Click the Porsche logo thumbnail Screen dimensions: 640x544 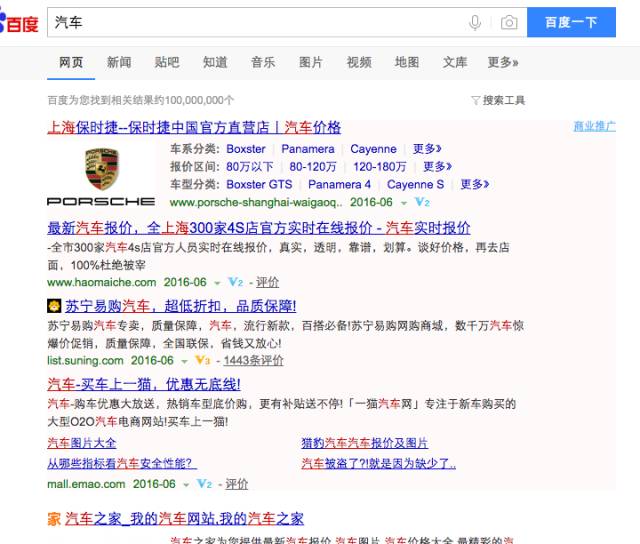101,176
